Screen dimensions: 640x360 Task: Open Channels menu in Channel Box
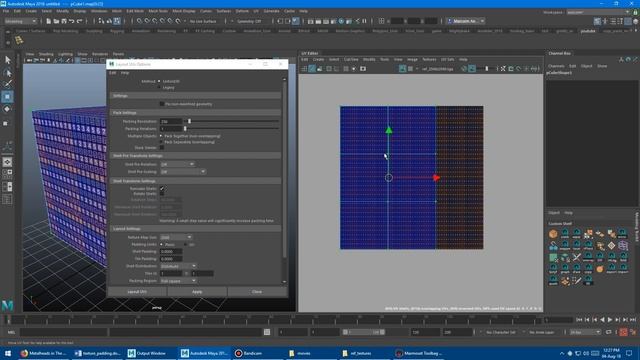pos(556,66)
